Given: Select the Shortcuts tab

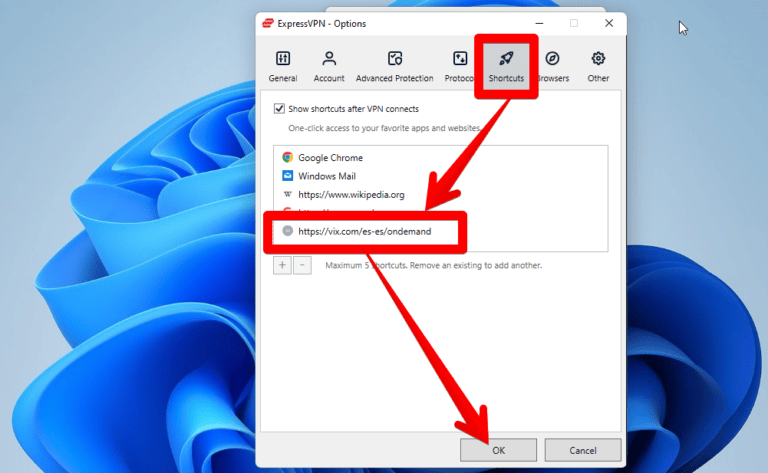Looking at the screenshot, I should tap(506, 66).
